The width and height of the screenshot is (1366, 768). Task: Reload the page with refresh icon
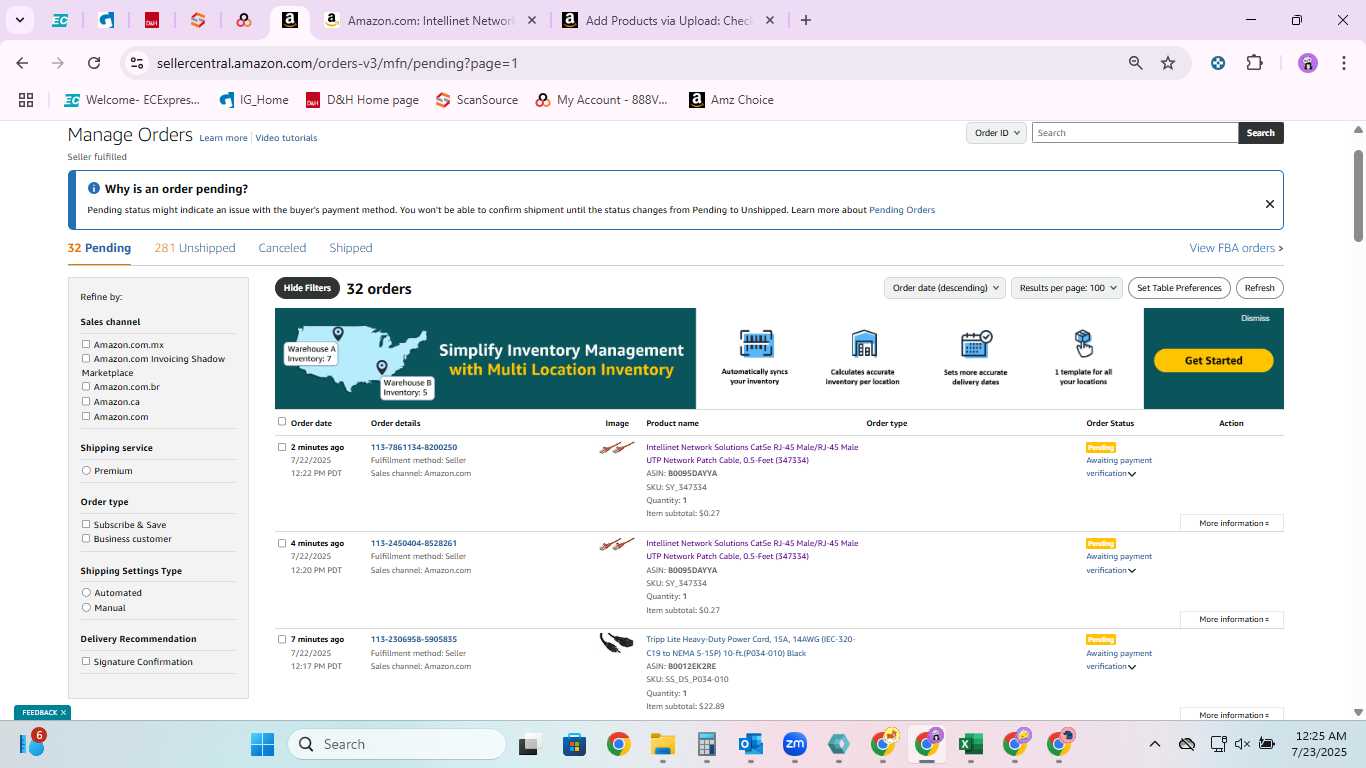pyautogui.click(x=94, y=63)
